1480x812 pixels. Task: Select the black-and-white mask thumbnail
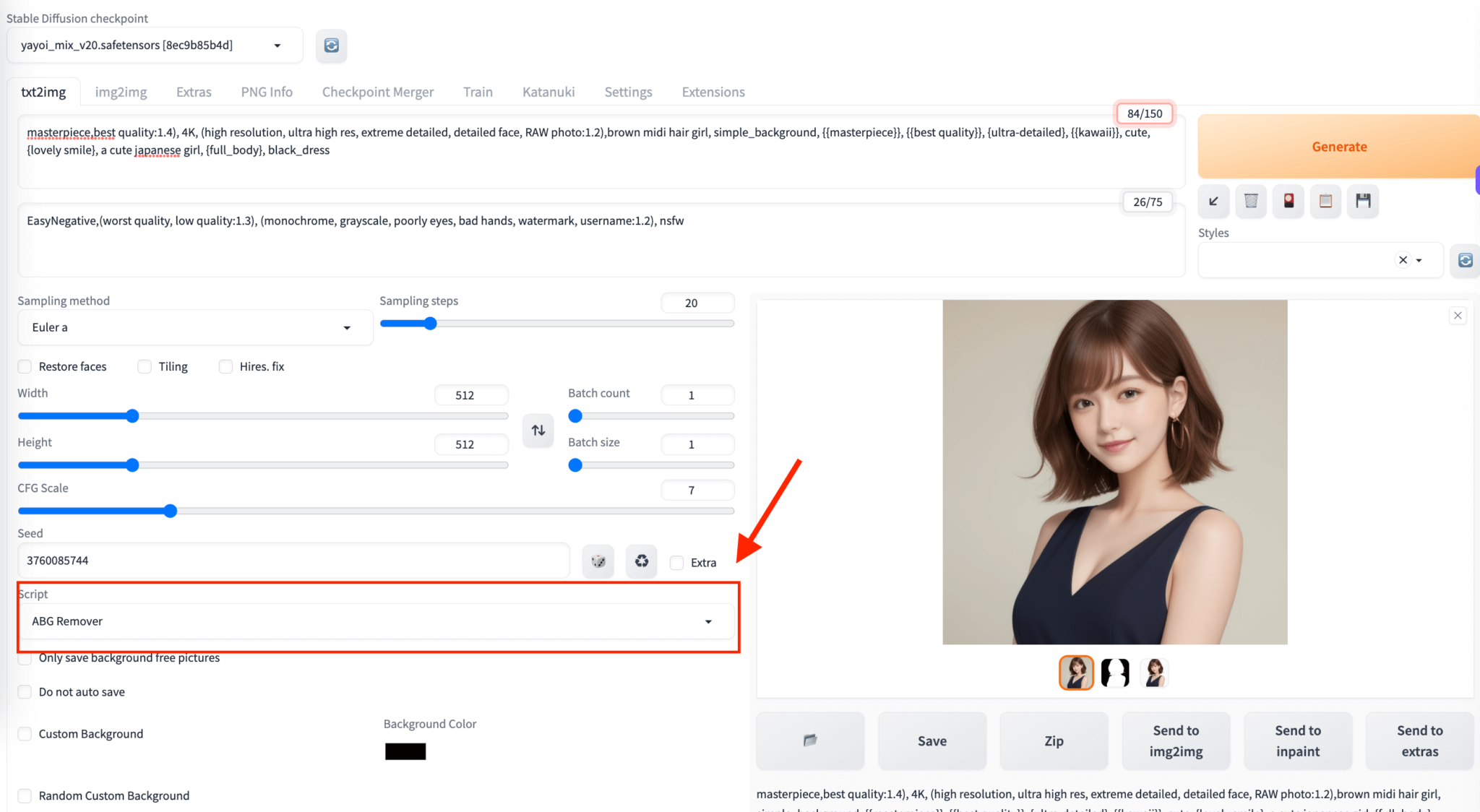pos(1115,673)
